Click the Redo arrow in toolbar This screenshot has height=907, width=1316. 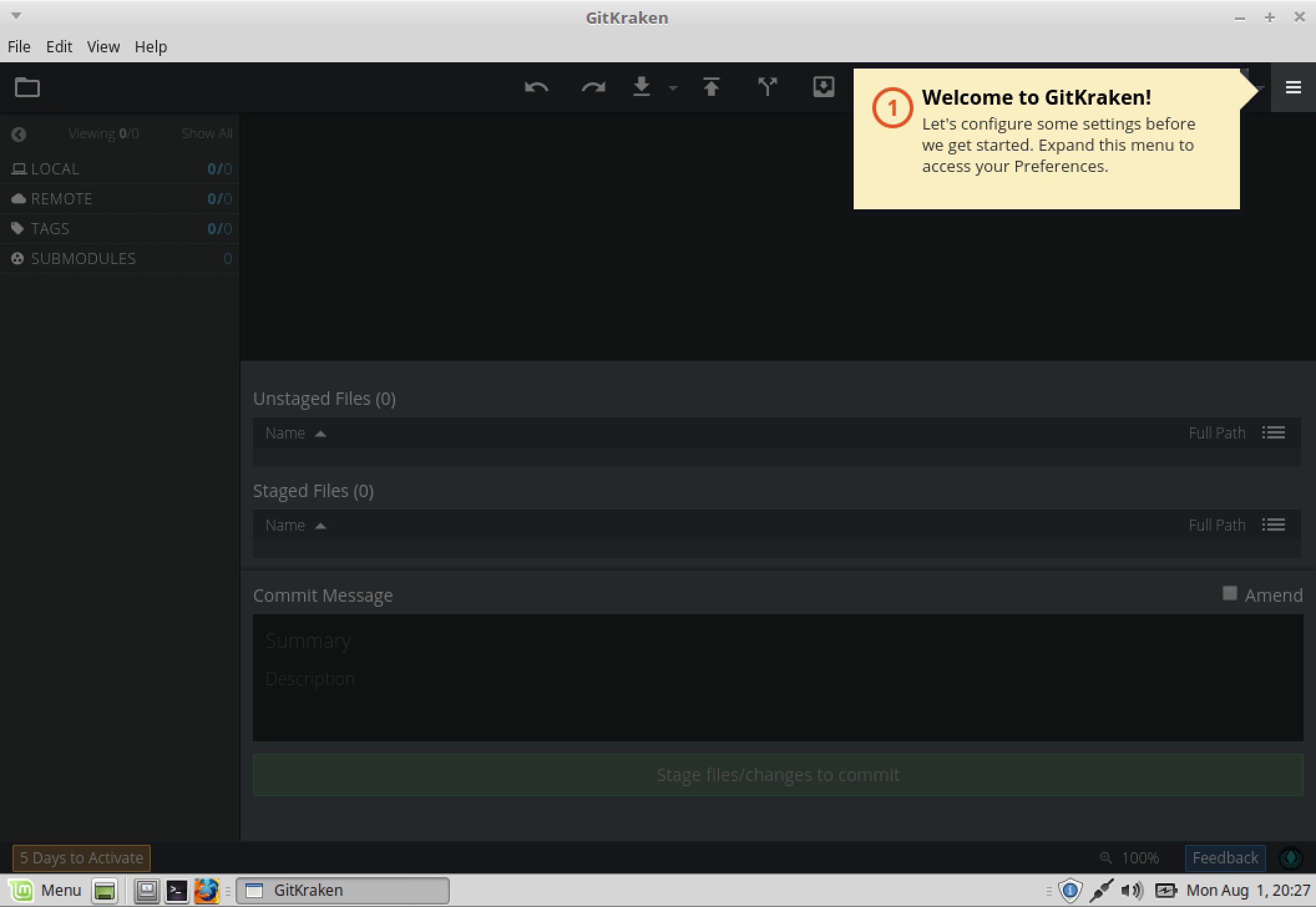point(593,87)
